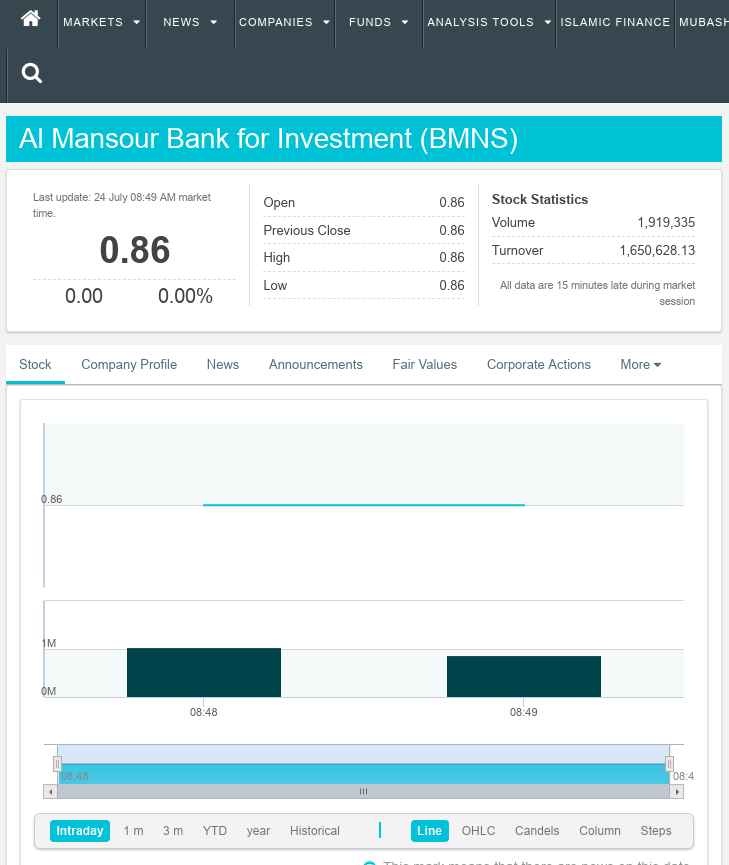Select the 1 m chart range
The image size is (729, 865).
[x=134, y=831]
